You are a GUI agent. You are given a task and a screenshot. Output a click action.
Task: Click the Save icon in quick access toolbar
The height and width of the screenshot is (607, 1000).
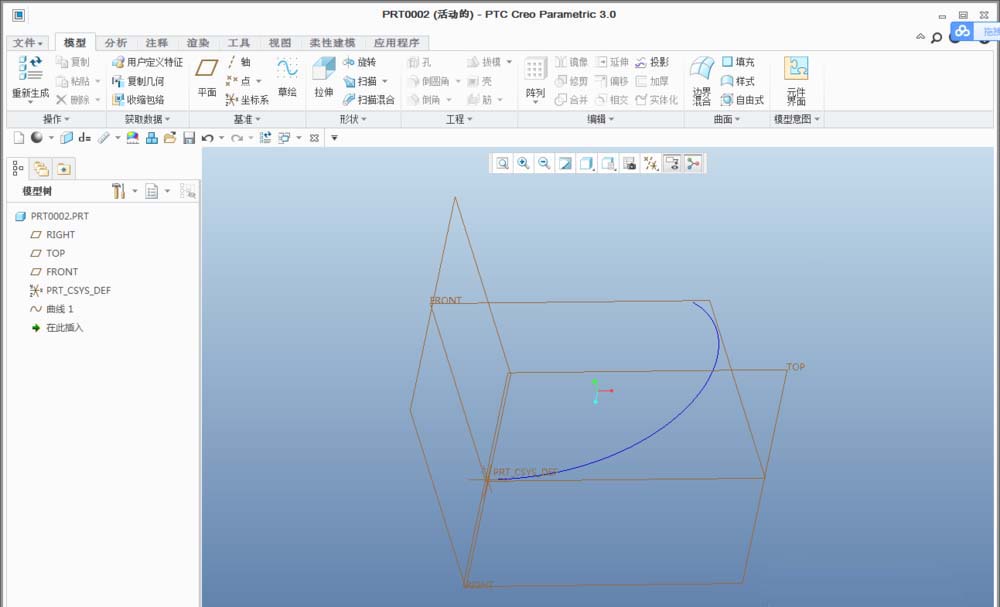pos(189,138)
